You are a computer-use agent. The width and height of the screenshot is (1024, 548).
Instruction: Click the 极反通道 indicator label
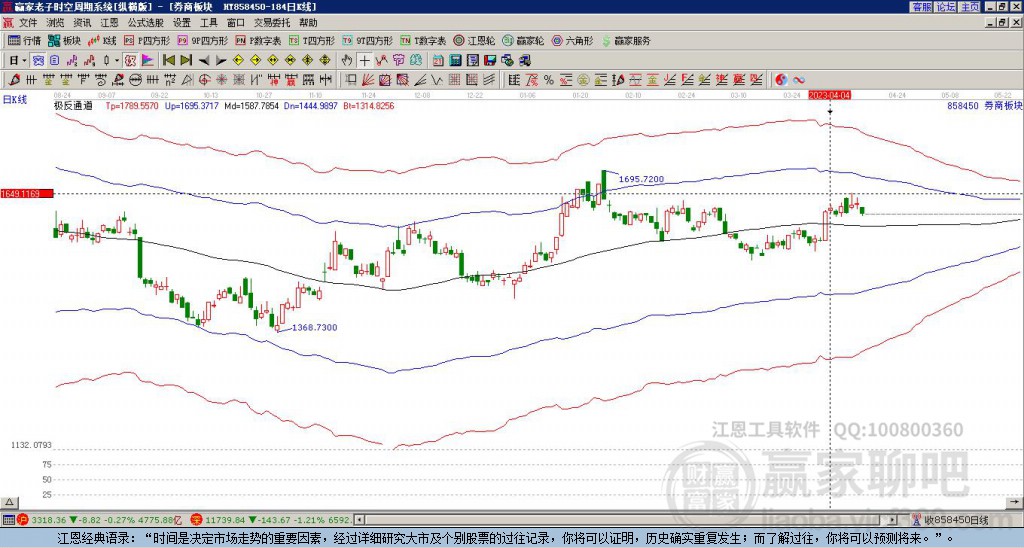coord(73,105)
